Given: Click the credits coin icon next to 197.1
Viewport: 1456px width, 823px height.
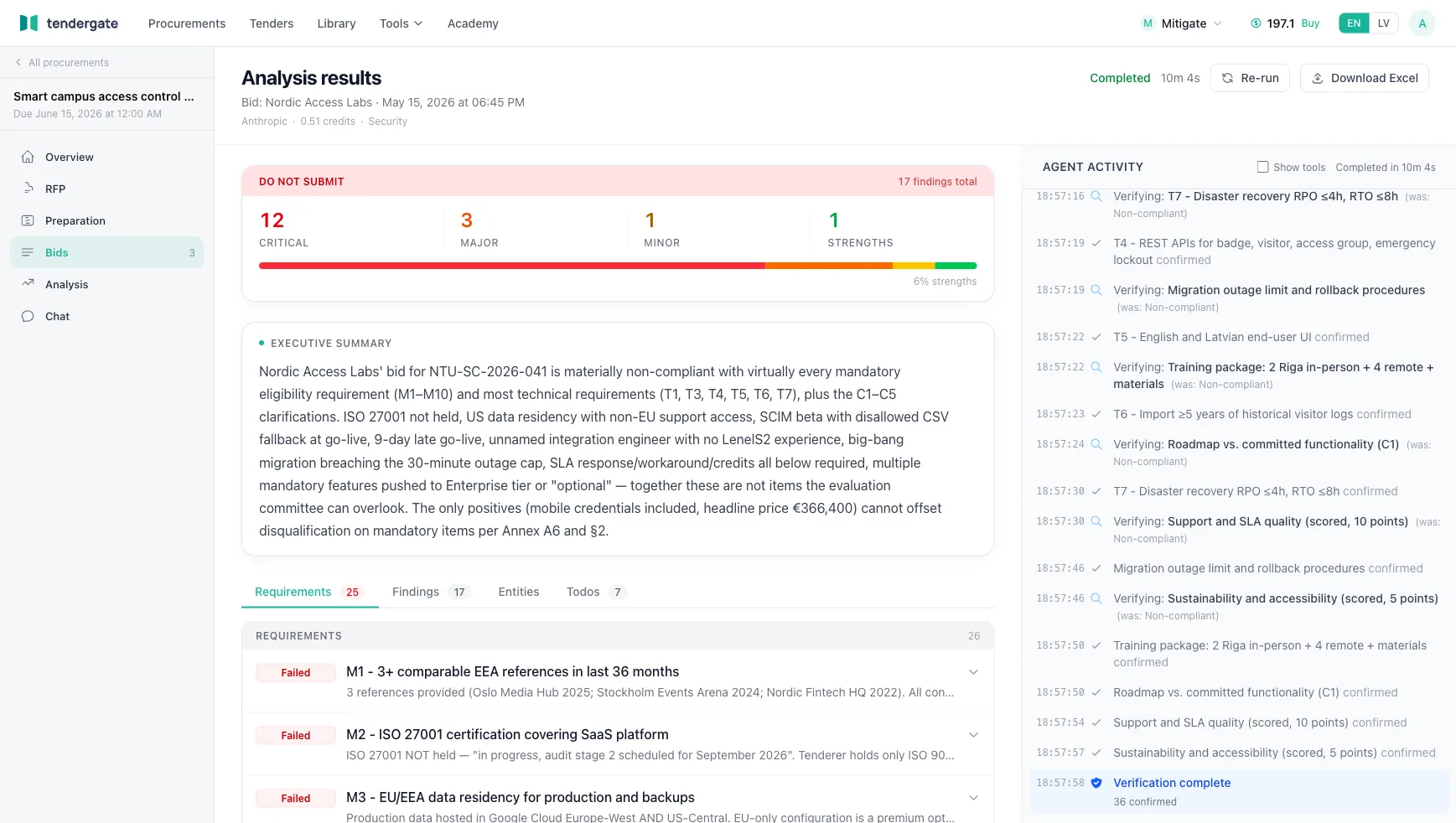Looking at the screenshot, I should tap(1256, 23).
